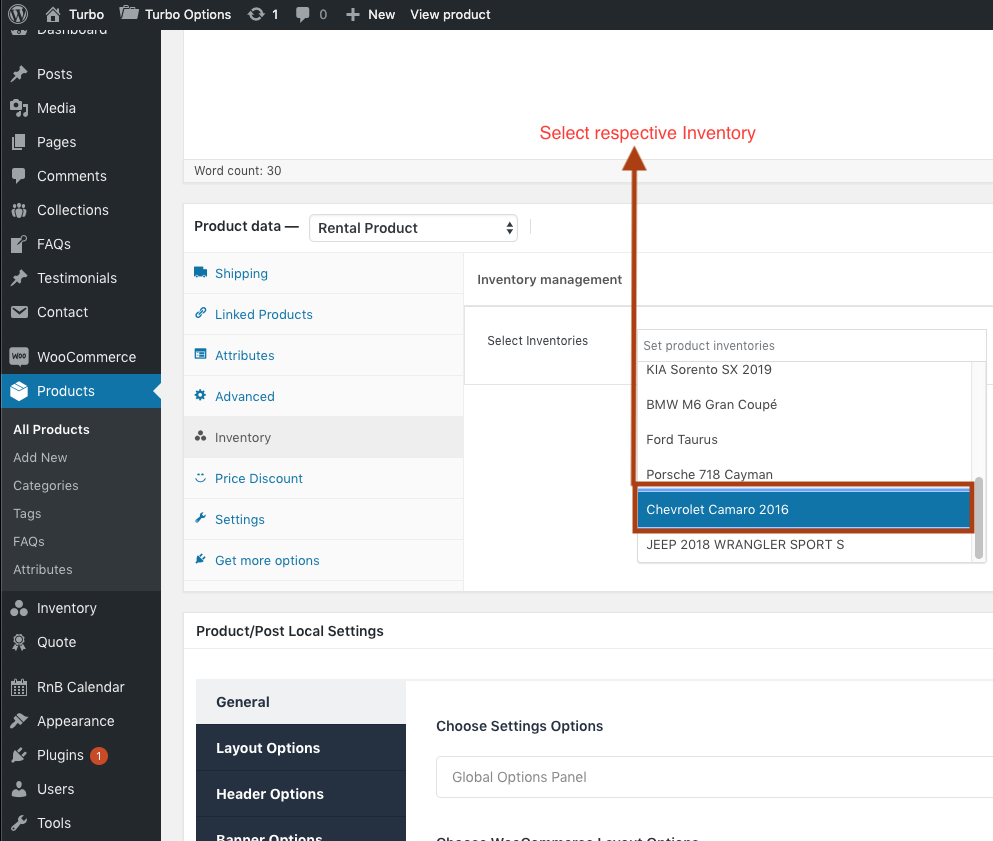The image size is (993, 841).
Task: Click the View product link
Action: [x=450, y=14]
